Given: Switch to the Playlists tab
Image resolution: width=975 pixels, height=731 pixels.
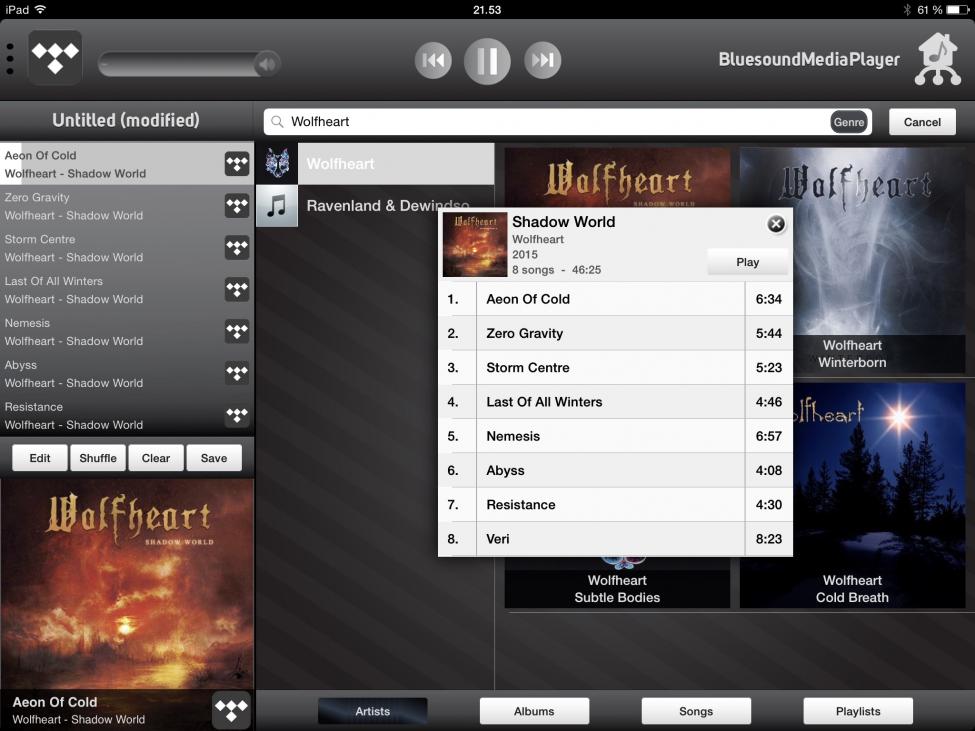Looking at the screenshot, I should tap(858, 711).
